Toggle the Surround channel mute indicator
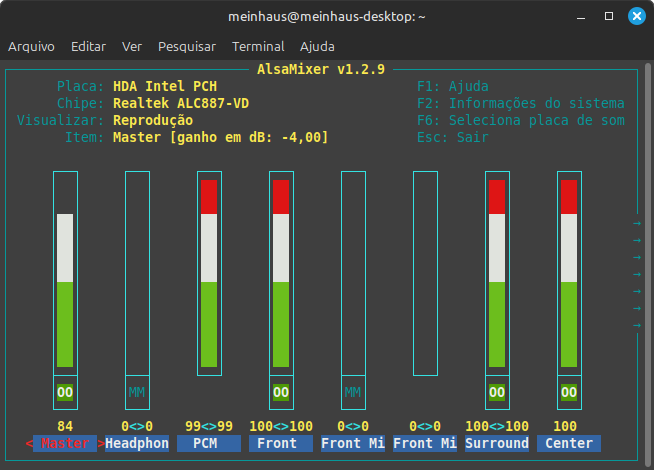This screenshot has width=654, height=470. (497, 392)
